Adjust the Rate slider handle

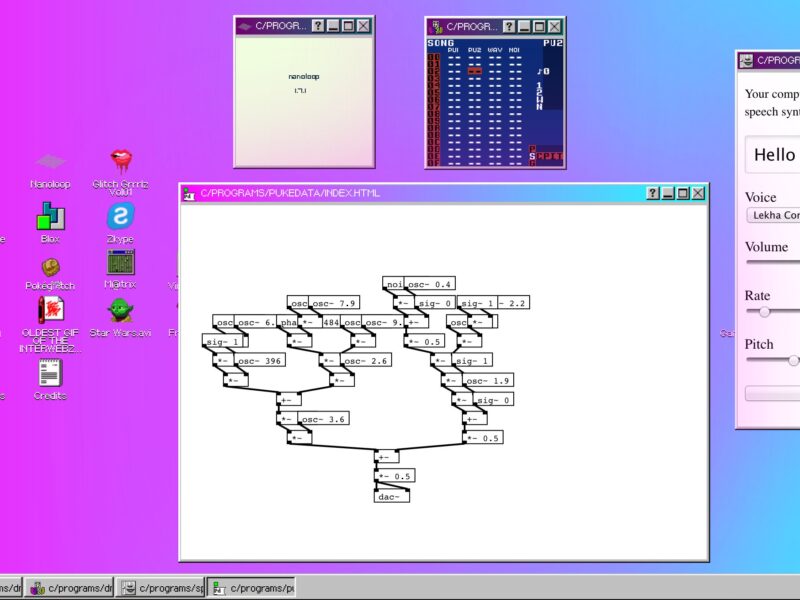pyautogui.click(x=765, y=312)
